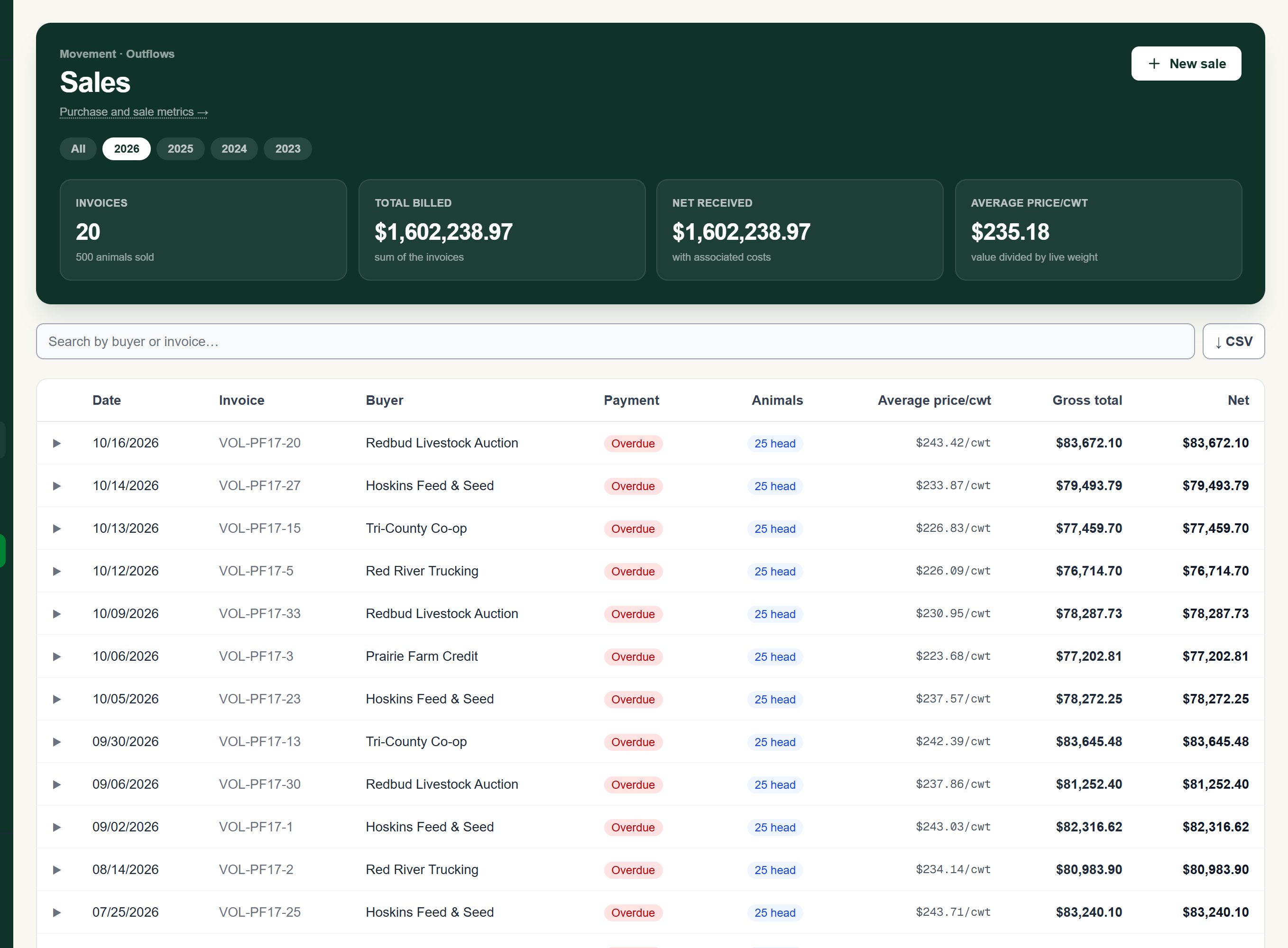Expand the VOL-PF17-23 row details
Screen dimensions: 1288x948
pos(56,699)
